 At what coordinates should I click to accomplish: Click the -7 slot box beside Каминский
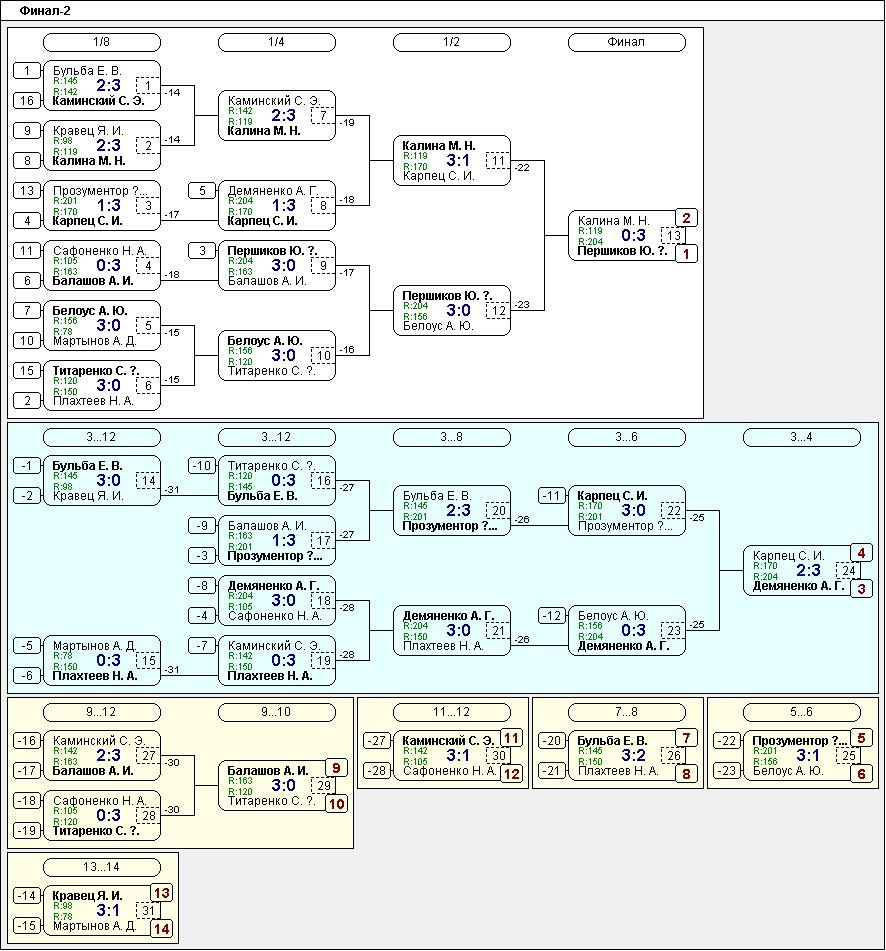(202, 646)
